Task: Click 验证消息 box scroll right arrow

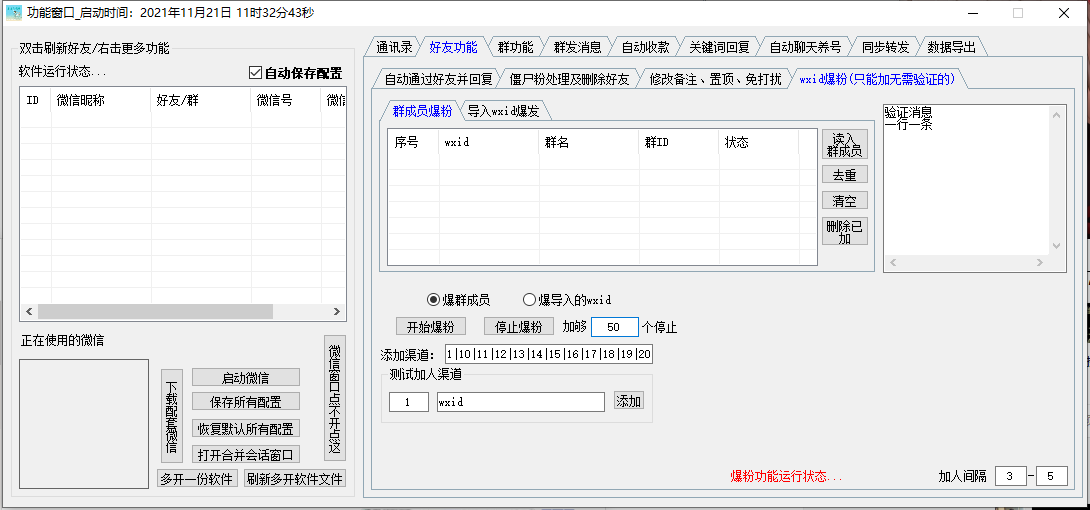Action: coord(1040,263)
